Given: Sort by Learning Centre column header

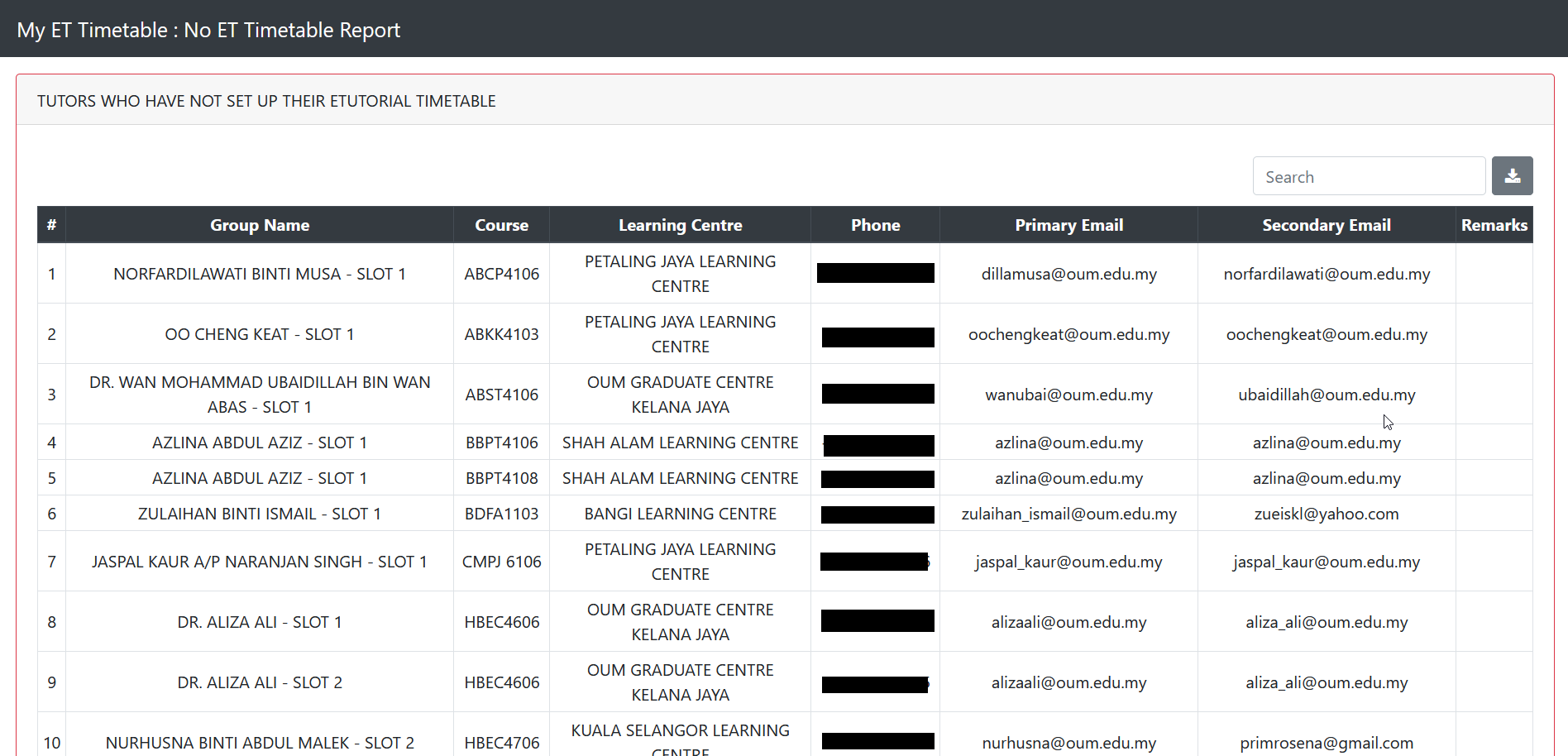Looking at the screenshot, I should [x=680, y=225].
